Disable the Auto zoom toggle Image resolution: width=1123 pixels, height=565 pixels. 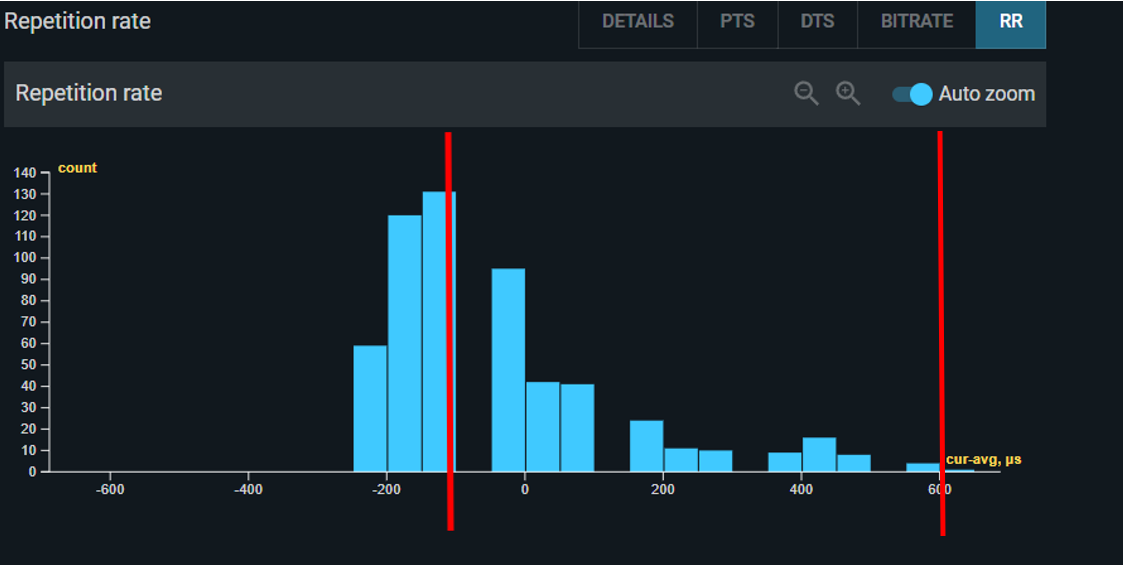[x=912, y=94]
